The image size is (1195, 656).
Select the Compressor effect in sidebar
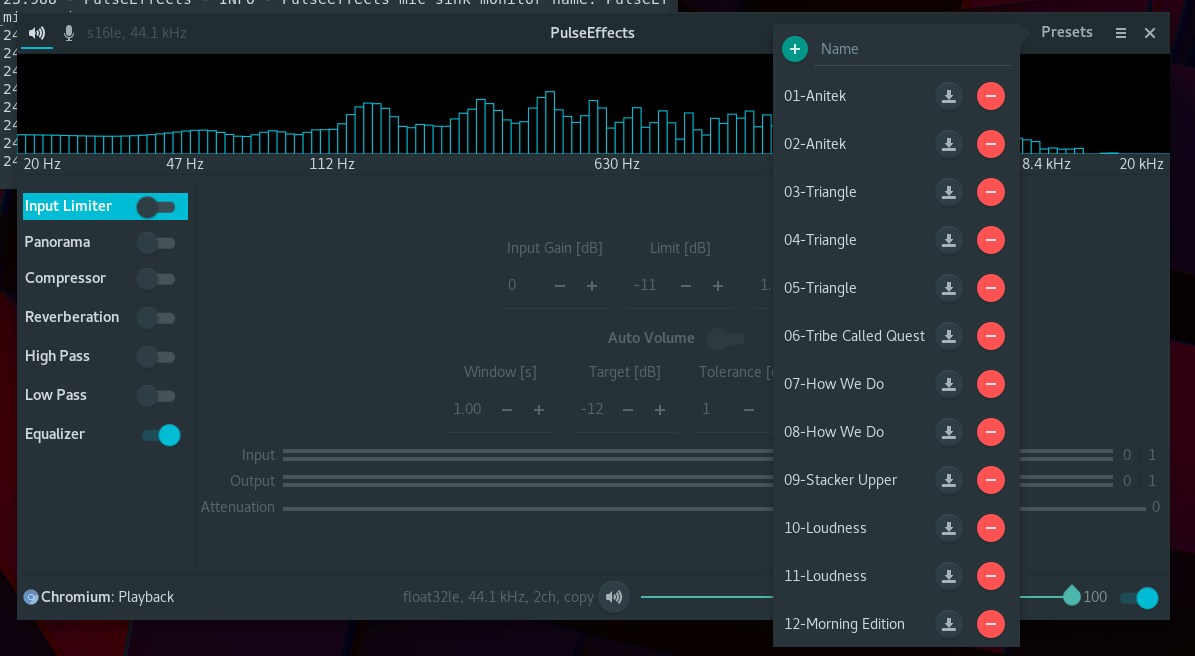tap(66, 278)
